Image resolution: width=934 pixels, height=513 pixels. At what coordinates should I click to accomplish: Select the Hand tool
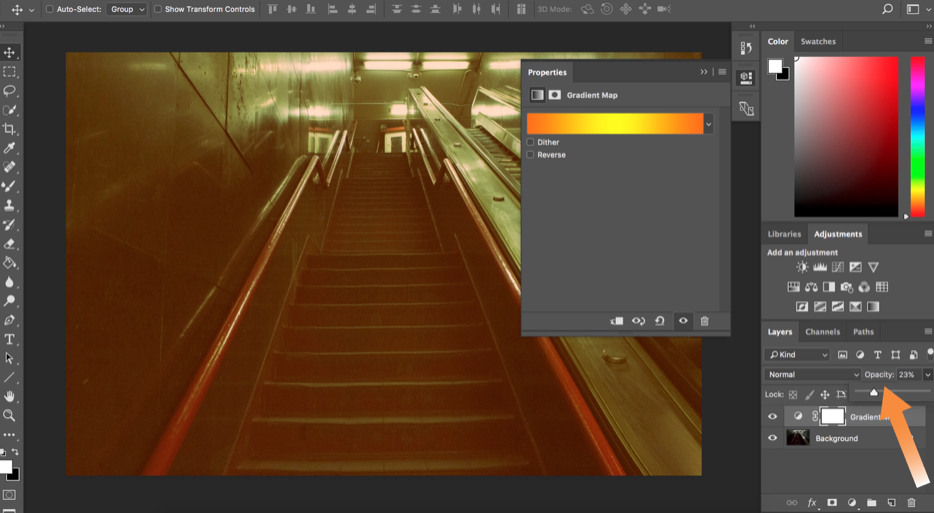point(10,396)
